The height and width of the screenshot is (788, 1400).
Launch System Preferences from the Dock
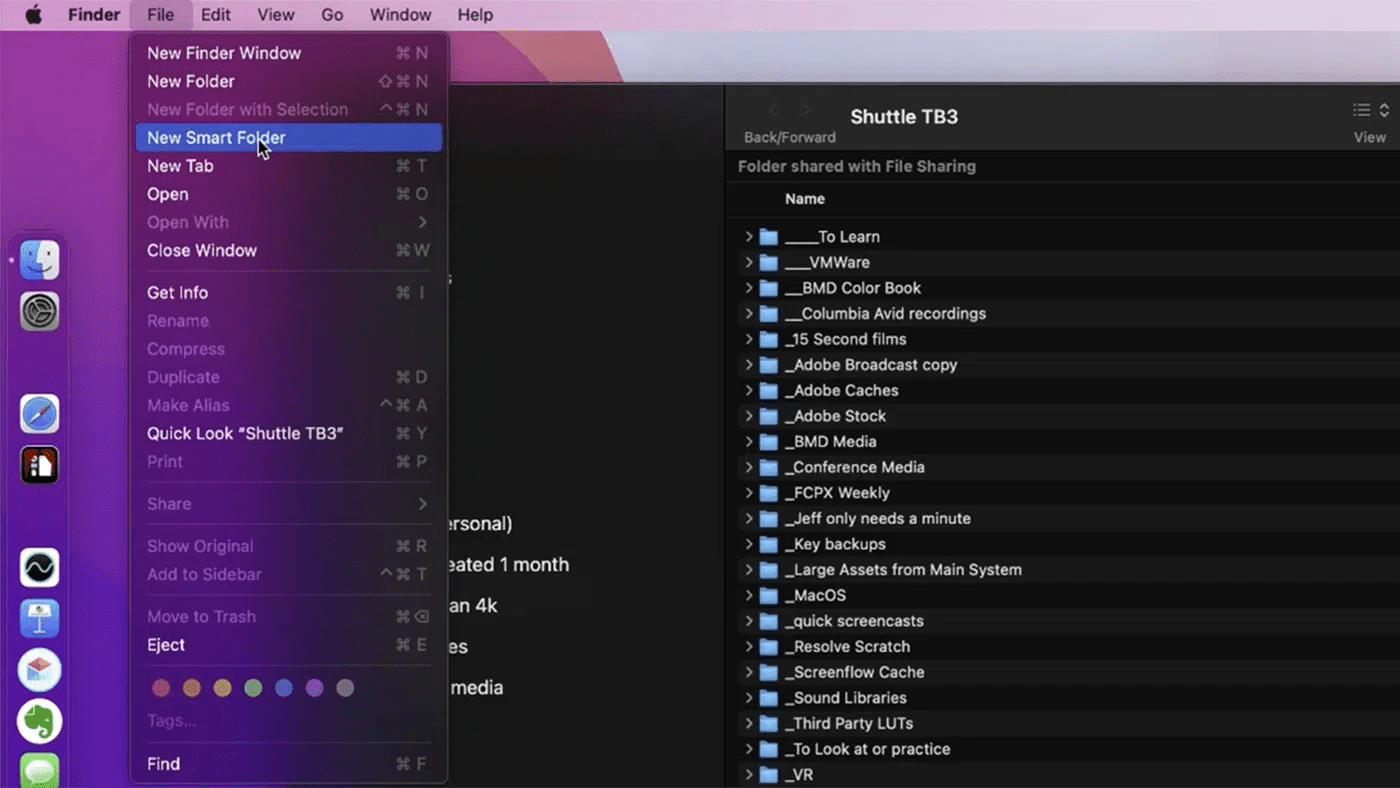[x=39, y=311]
